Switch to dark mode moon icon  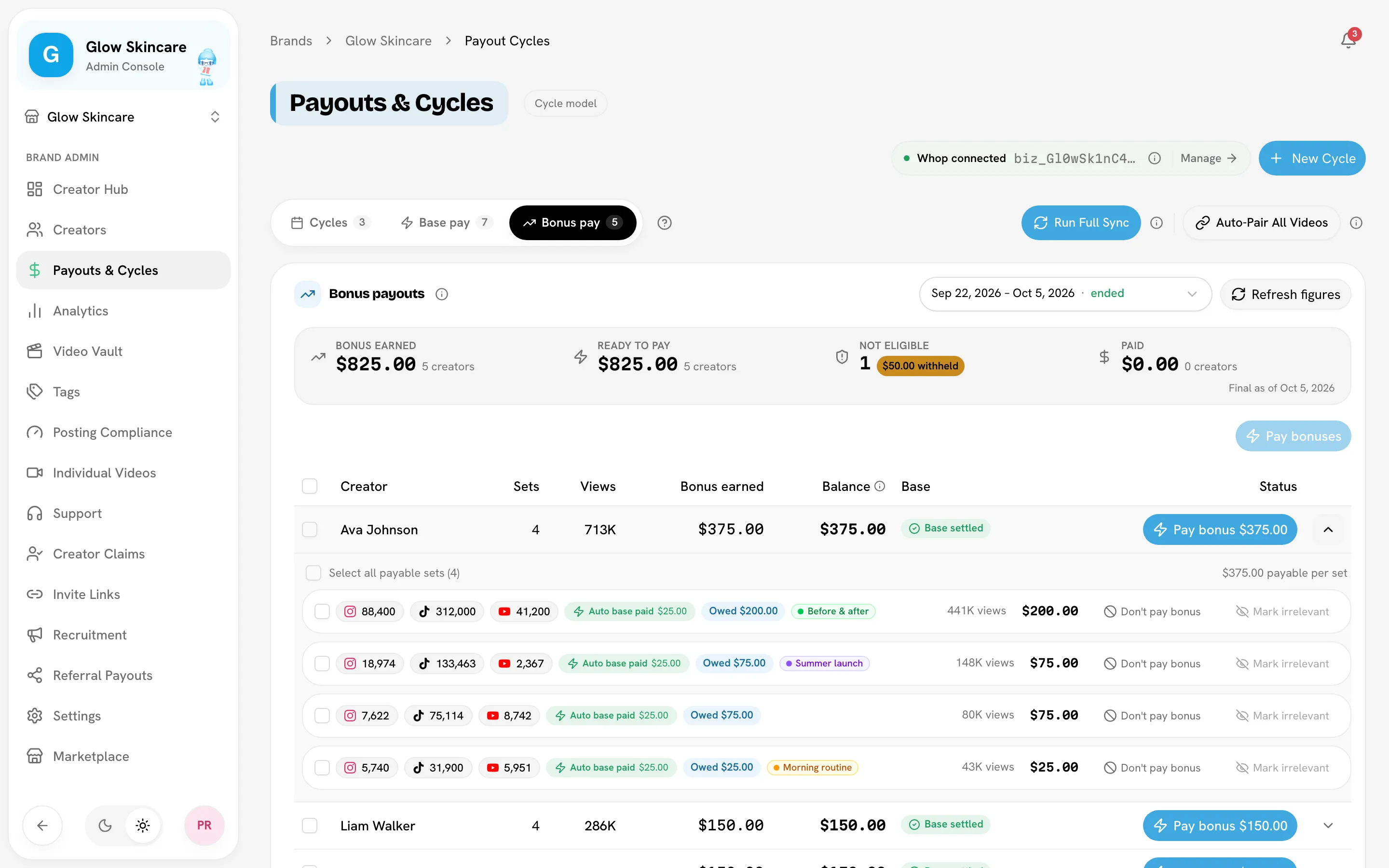[105, 826]
